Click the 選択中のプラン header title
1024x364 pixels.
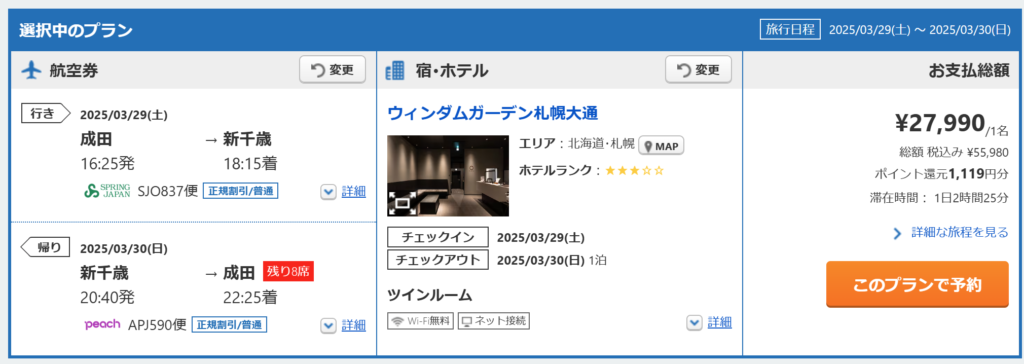click(x=76, y=30)
